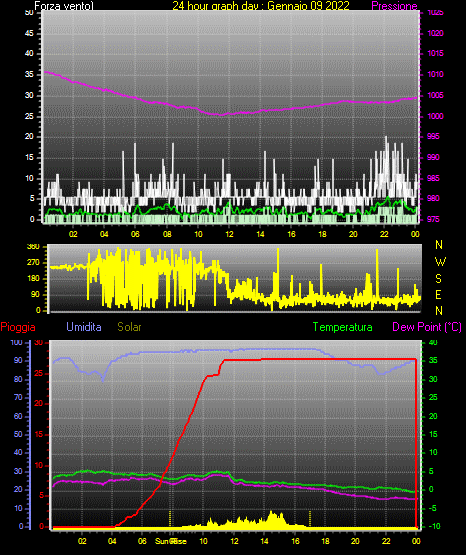Click compass letter "W" beside wind direction chart
This screenshot has width=466, height=555.
tap(440, 262)
